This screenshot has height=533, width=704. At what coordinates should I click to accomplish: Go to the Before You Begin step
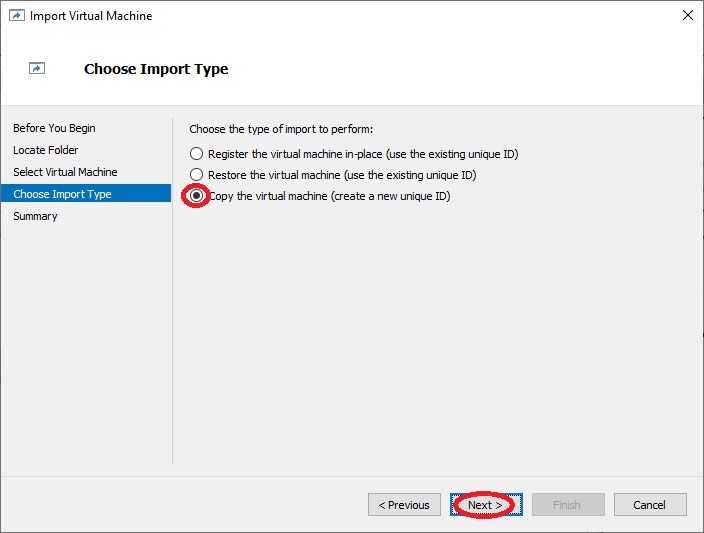pos(54,128)
